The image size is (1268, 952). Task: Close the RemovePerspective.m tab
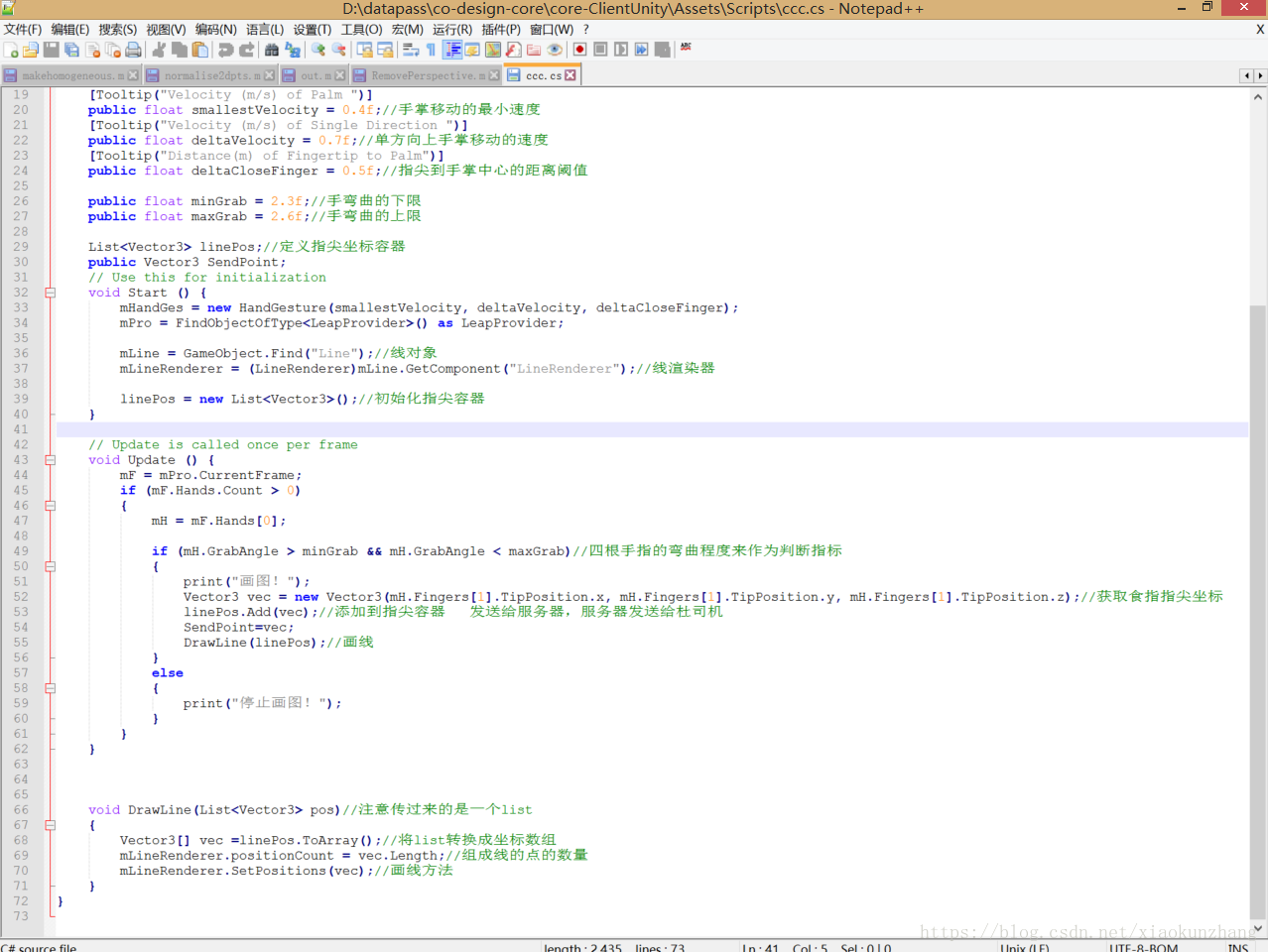pos(494,75)
